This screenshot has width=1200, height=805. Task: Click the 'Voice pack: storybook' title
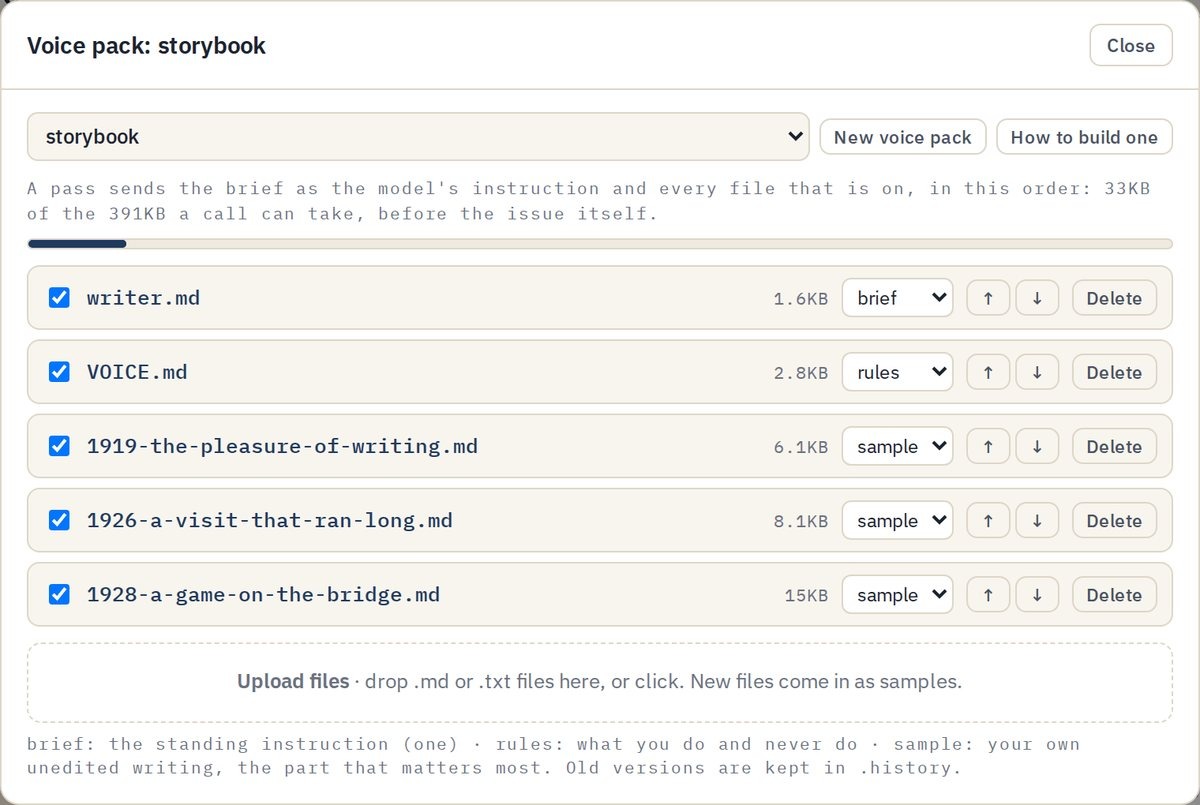146,45
